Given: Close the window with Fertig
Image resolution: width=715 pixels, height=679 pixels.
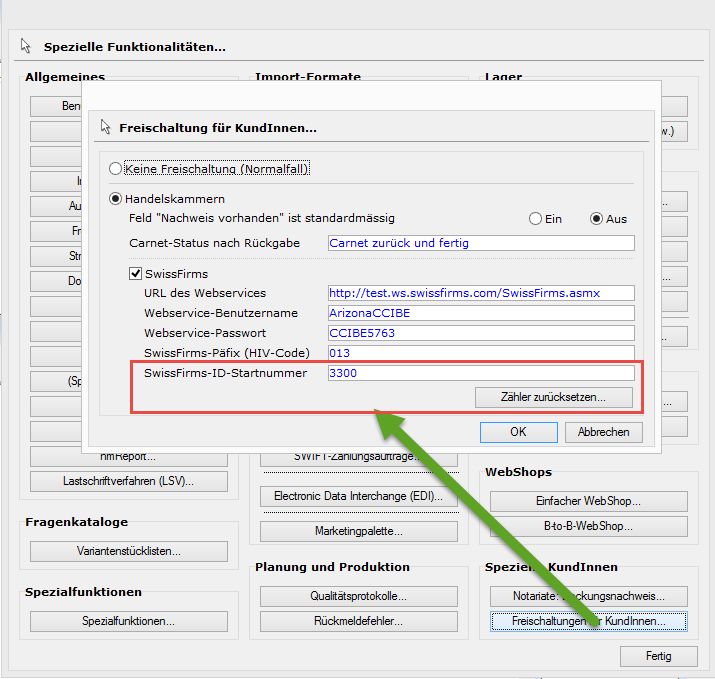Looking at the screenshot, I should click(x=658, y=657).
